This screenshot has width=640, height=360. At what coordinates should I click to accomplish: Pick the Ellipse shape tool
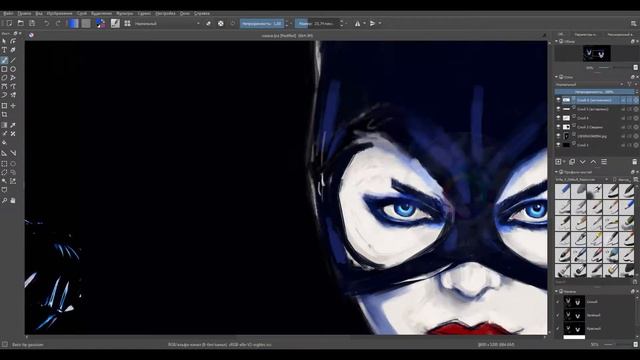click(13, 69)
